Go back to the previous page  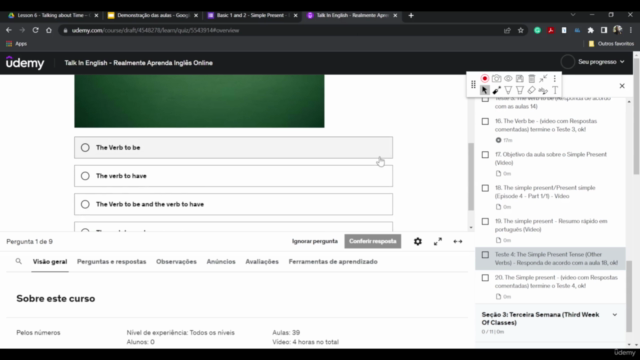click(x=9, y=30)
